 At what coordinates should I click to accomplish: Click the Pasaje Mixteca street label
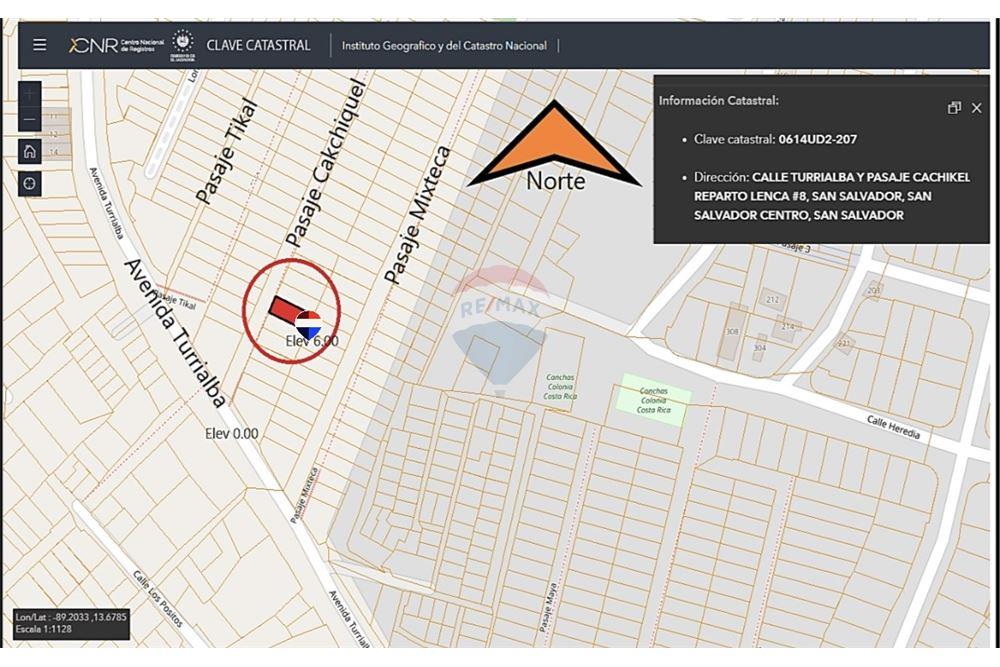pos(419,215)
